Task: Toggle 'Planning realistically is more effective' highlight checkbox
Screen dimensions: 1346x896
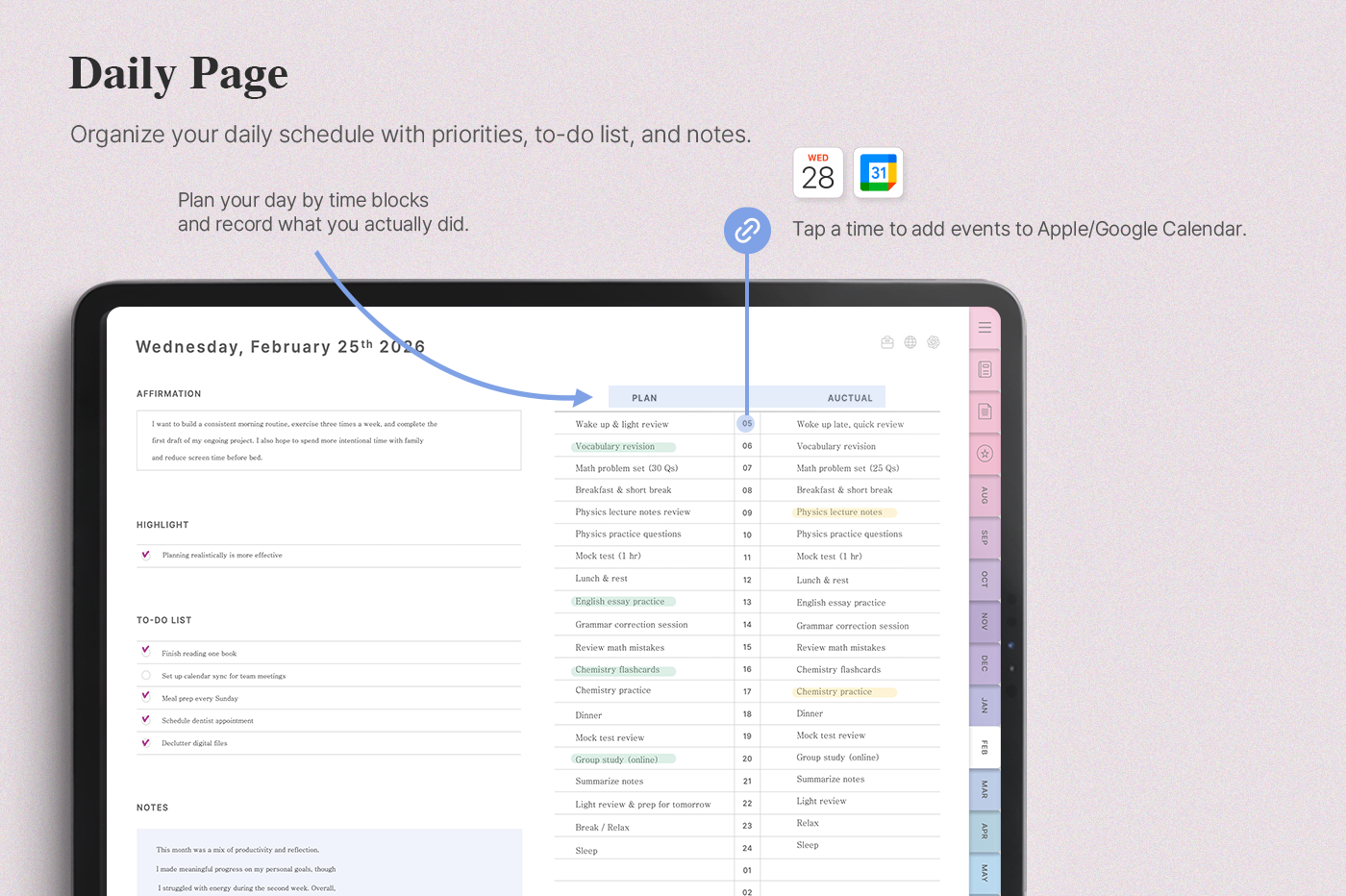Action: click(x=146, y=555)
